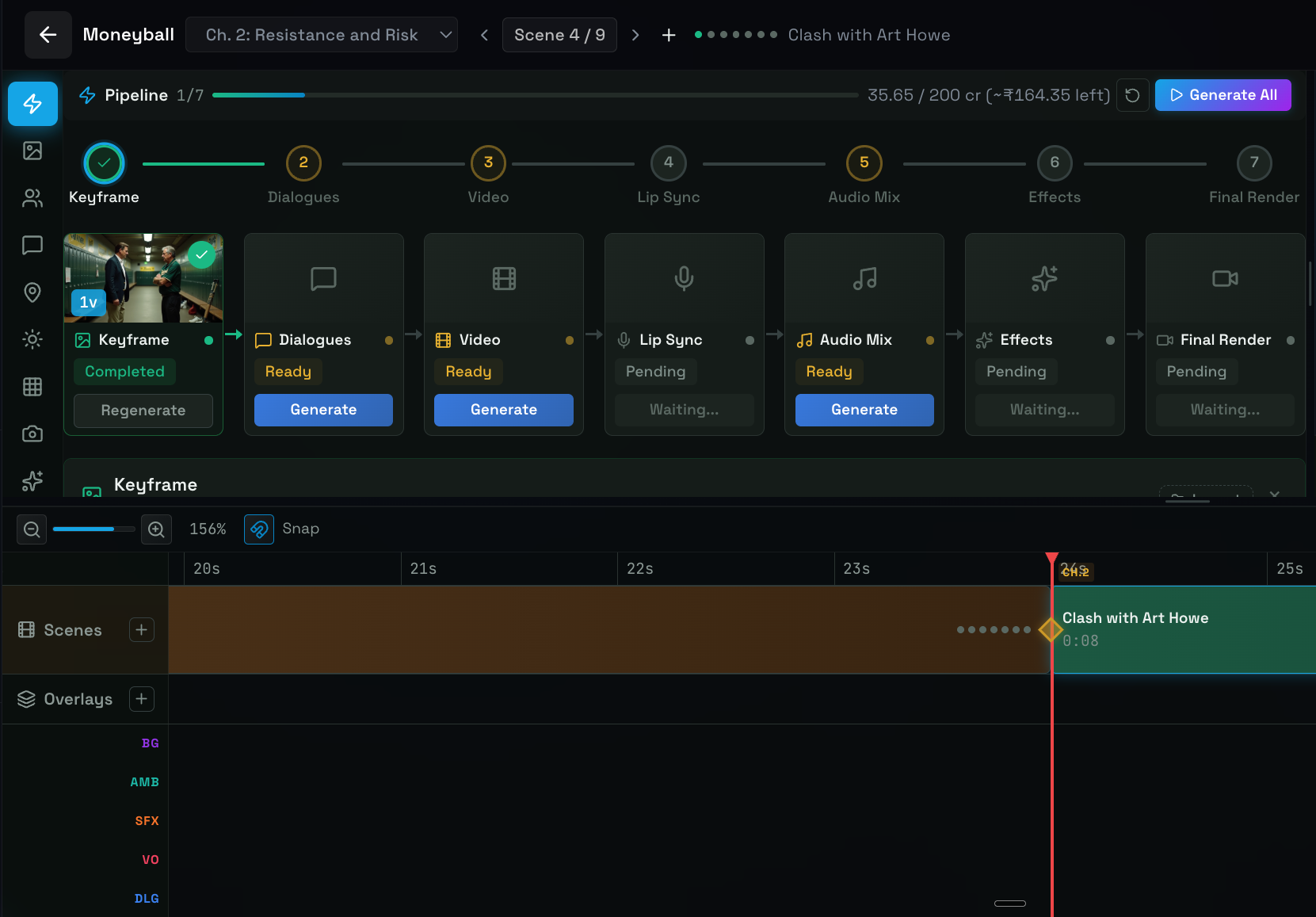The image size is (1316, 917).
Task: Reset pipeline with the refresh icon
Action: coord(1133,95)
